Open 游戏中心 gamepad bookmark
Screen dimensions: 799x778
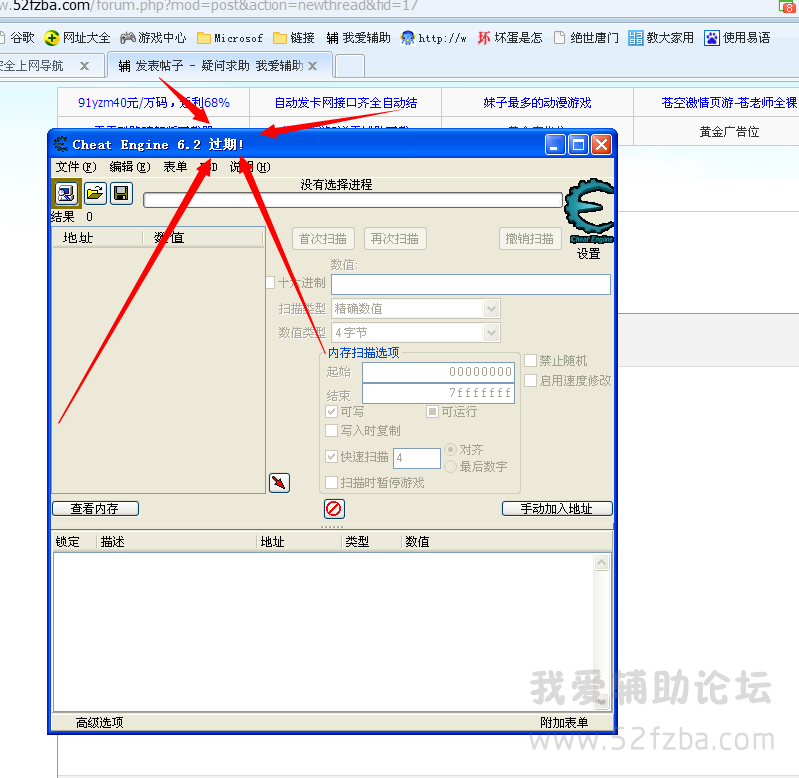[x=153, y=38]
